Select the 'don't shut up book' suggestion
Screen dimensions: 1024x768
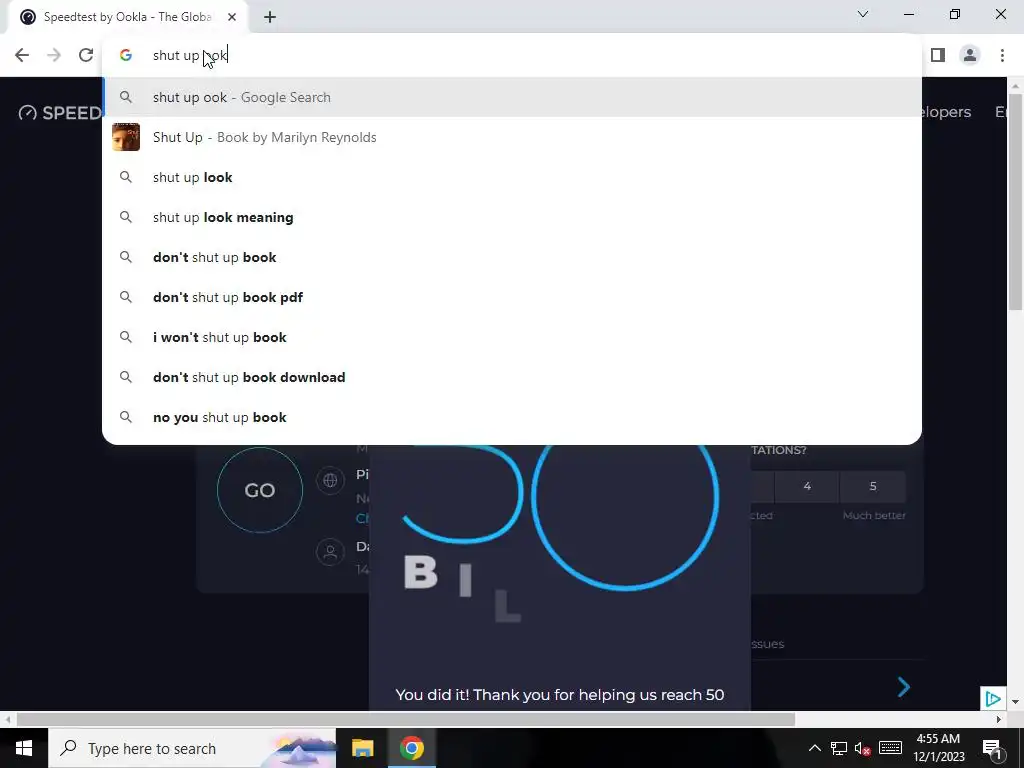pyautogui.click(x=512, y=257)
